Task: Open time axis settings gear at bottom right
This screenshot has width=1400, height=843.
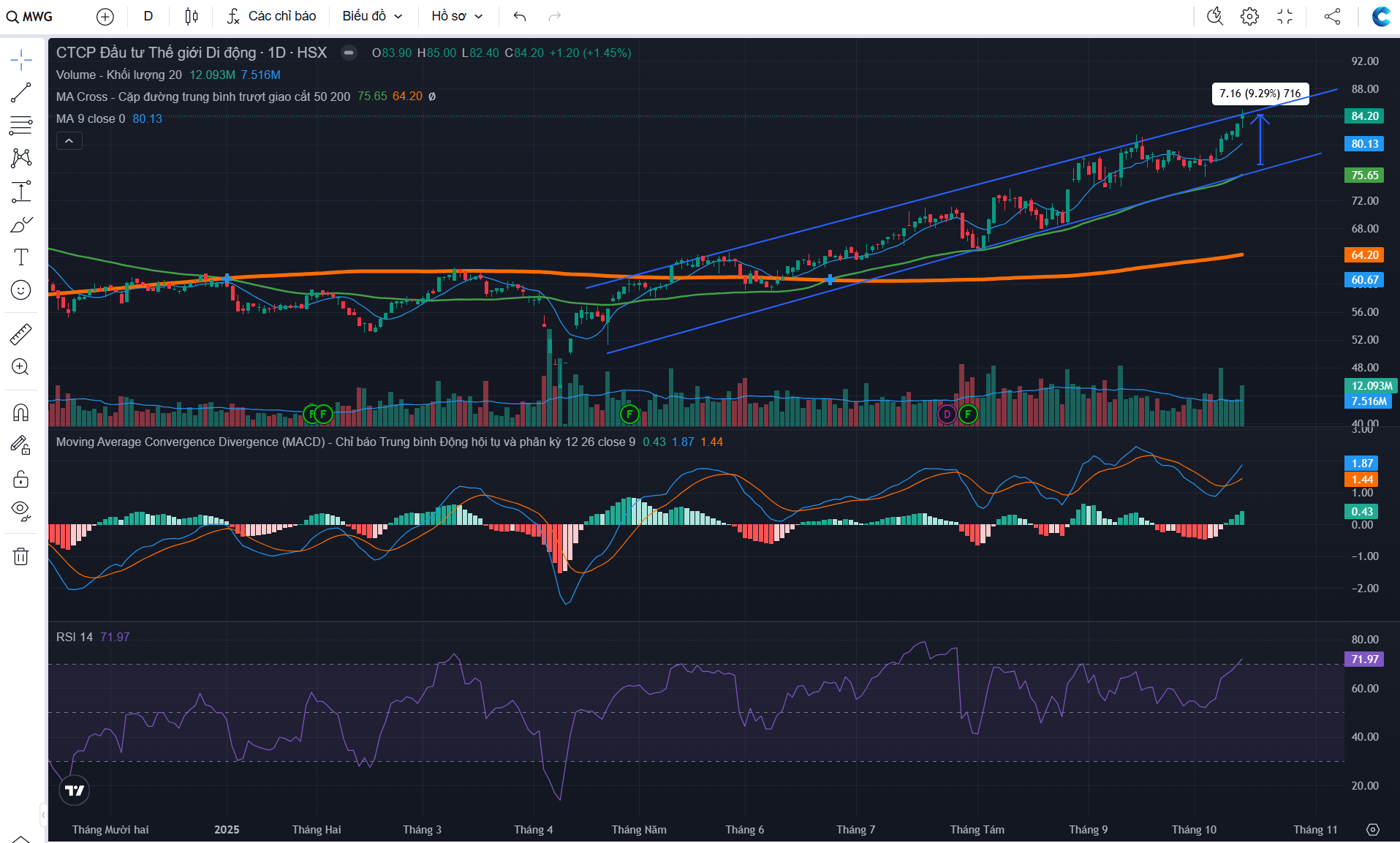Action: [x=1373, y=829]
